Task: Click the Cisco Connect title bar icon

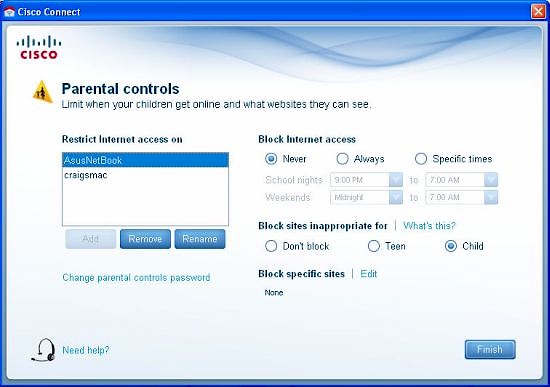Action: pyautogui.click(x=9, y=12)
